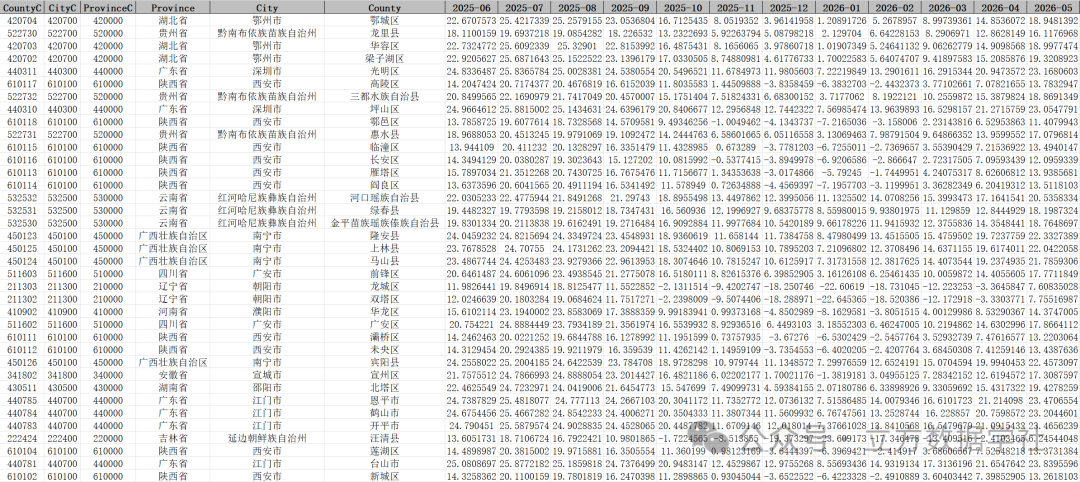Screen dimensions: 1080x482
Task: Select the County cell 龙里县
Action: click(384, 33)
